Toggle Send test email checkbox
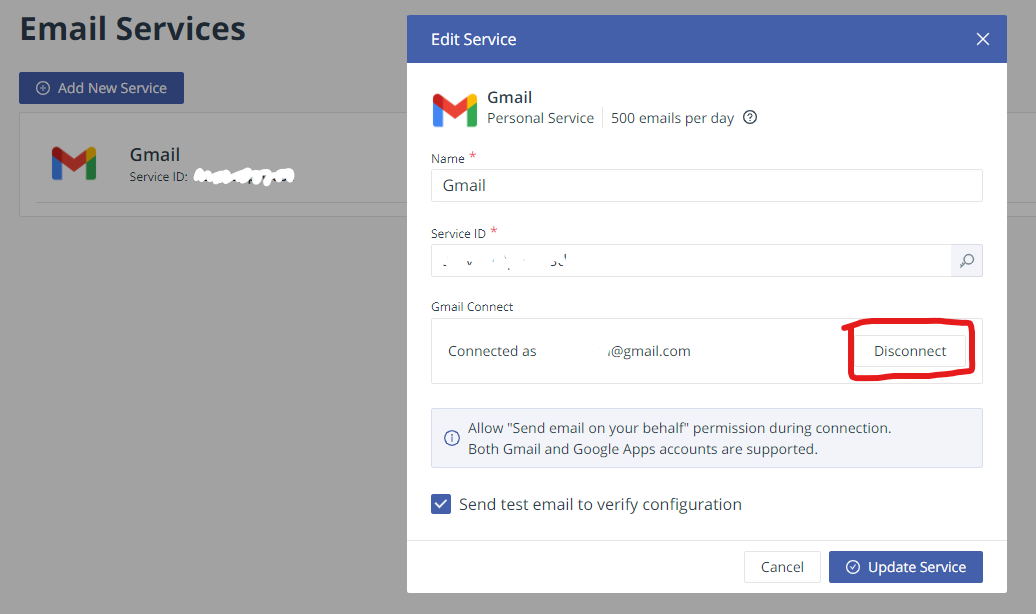Screen dimensions: 1036x614 pos(441,504)
